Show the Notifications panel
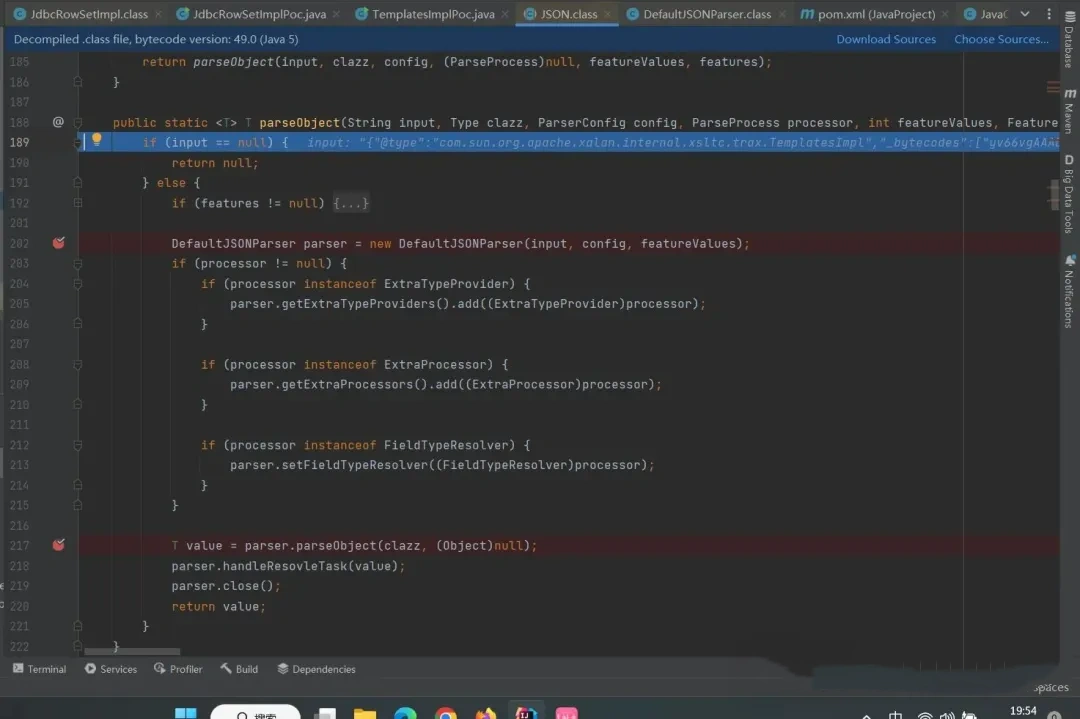The width and height of the screenshot is (1080, 719). (1069, 291)
